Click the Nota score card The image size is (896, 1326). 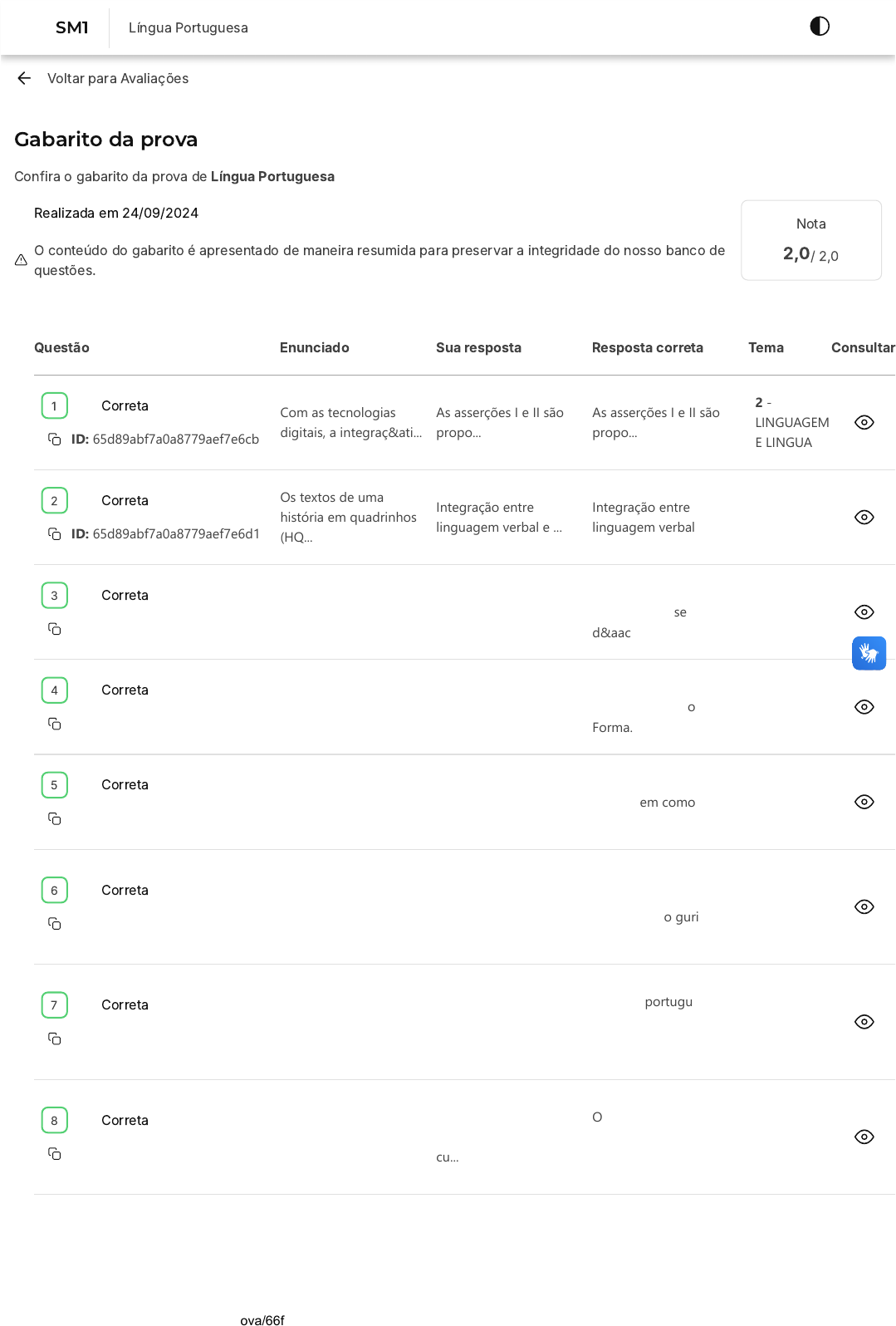[810, 240]
